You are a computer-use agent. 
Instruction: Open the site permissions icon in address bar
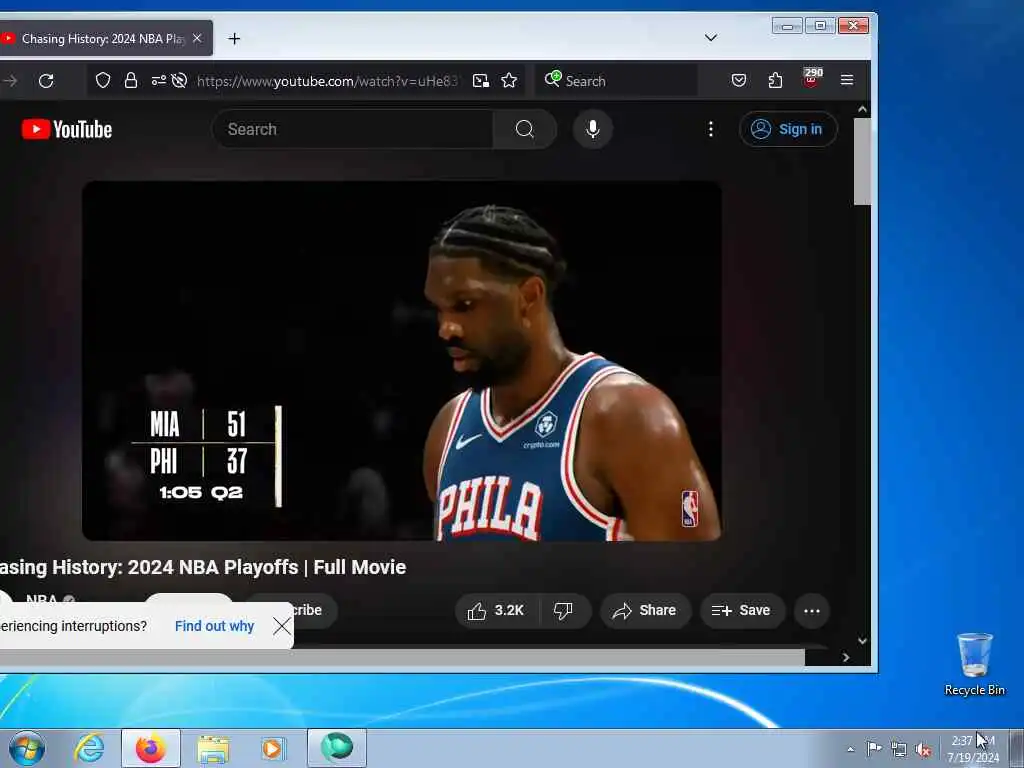click(x=159, y=80)
